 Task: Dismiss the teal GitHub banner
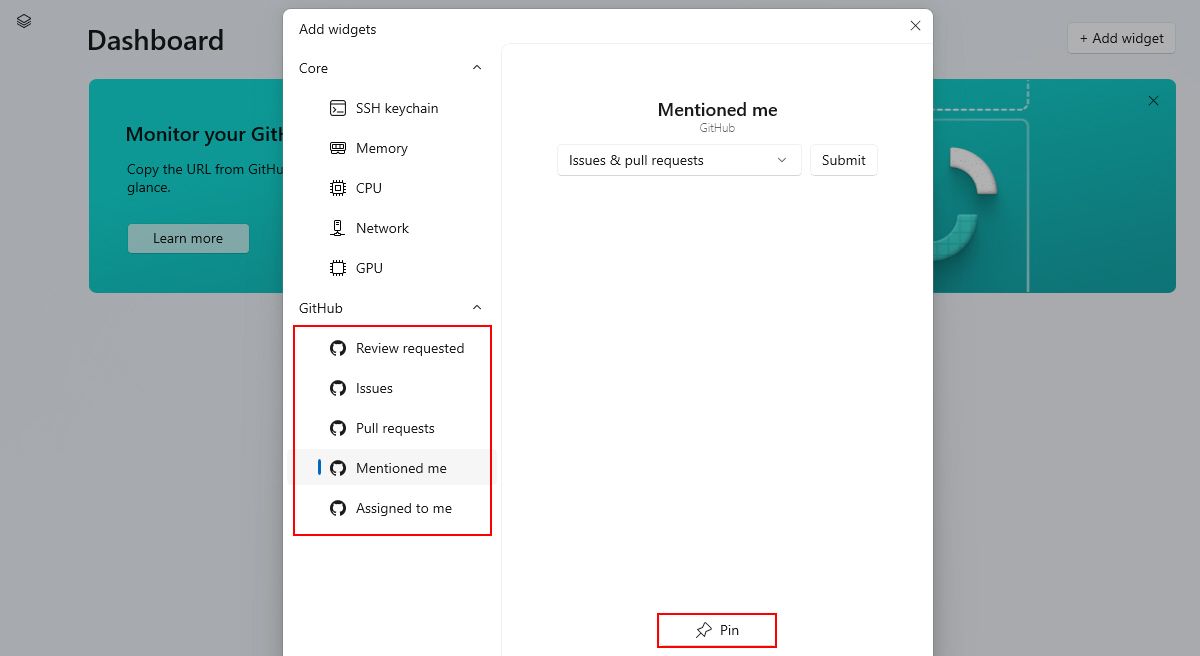(x=1154, y=101)
